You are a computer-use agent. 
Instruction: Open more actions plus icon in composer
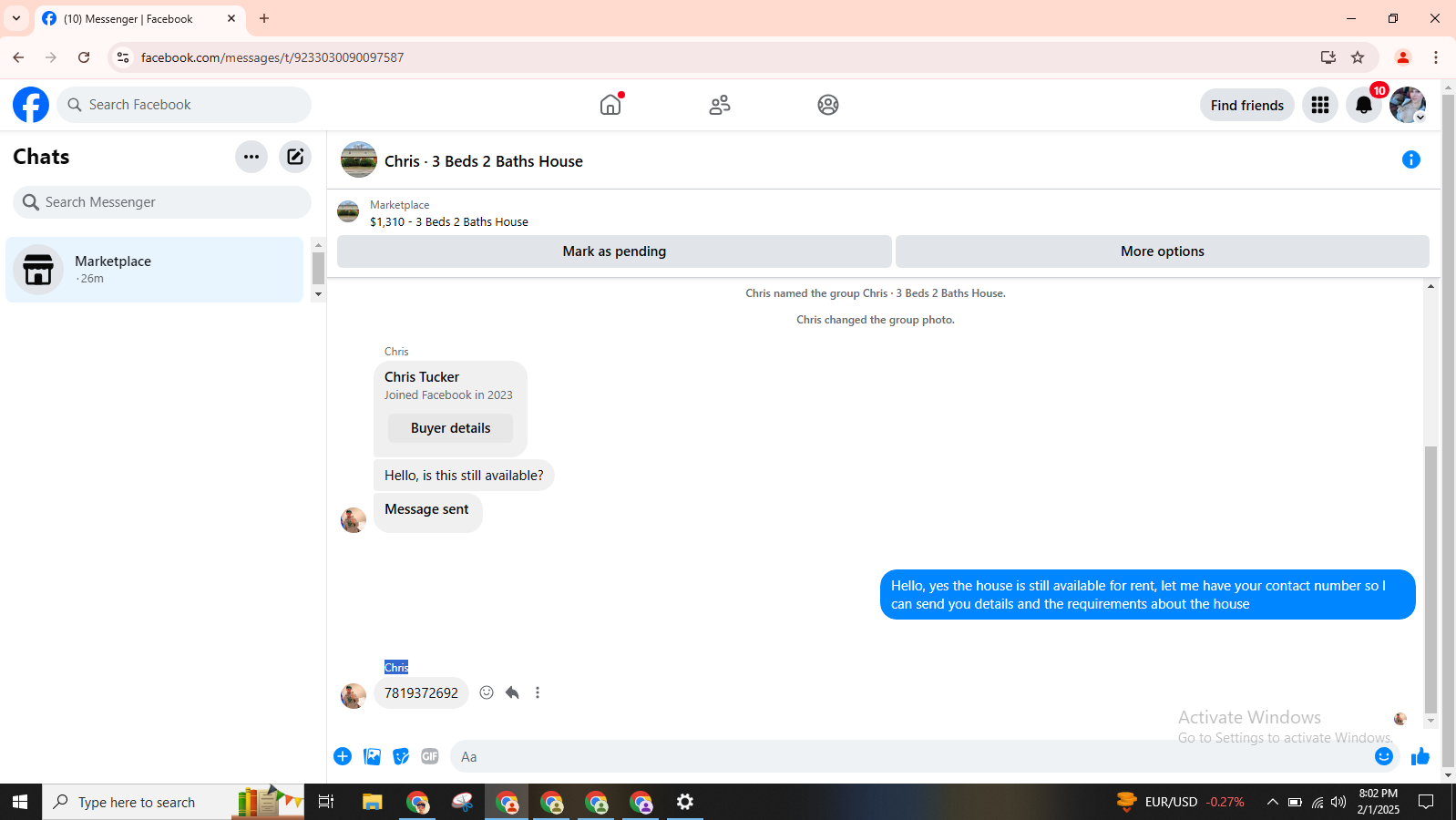pos(343,756)
